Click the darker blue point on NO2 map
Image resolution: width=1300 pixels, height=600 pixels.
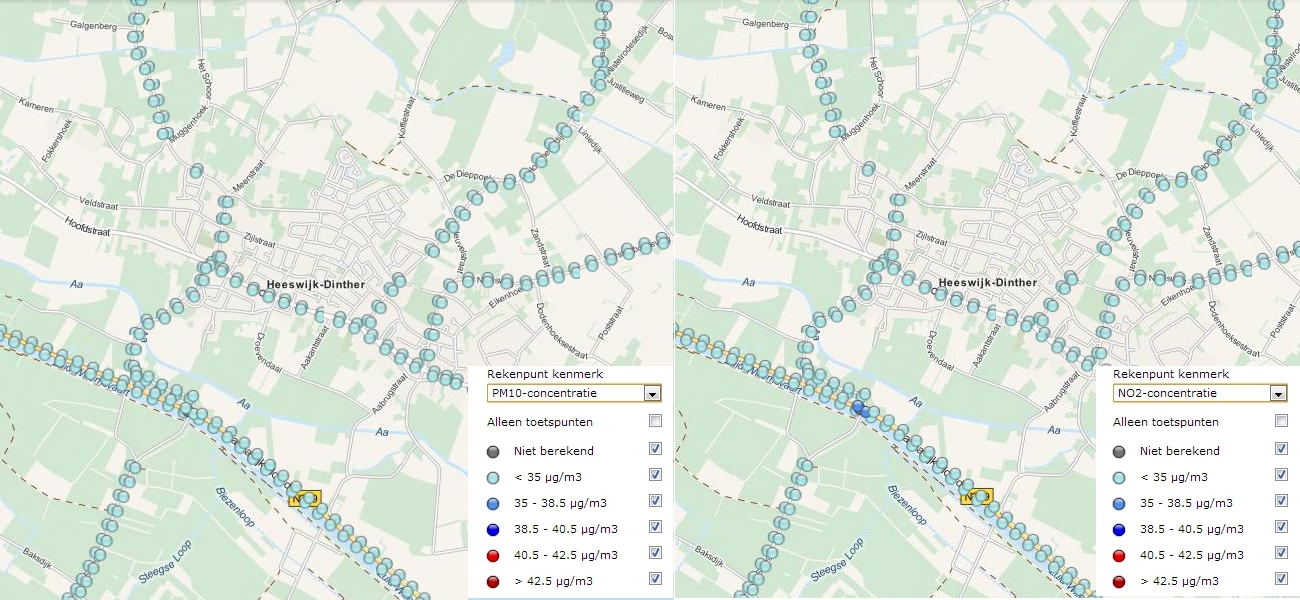[858, 407]
